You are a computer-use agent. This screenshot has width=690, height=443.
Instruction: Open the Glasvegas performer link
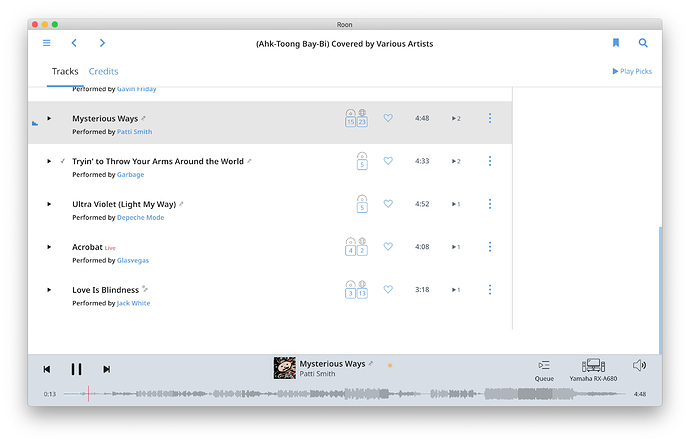133,260
